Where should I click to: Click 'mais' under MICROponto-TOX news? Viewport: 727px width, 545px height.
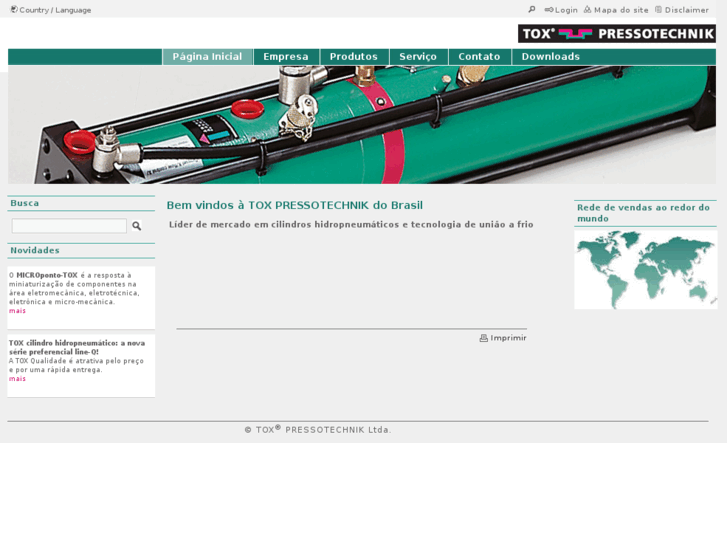click(x=17, y=311)
